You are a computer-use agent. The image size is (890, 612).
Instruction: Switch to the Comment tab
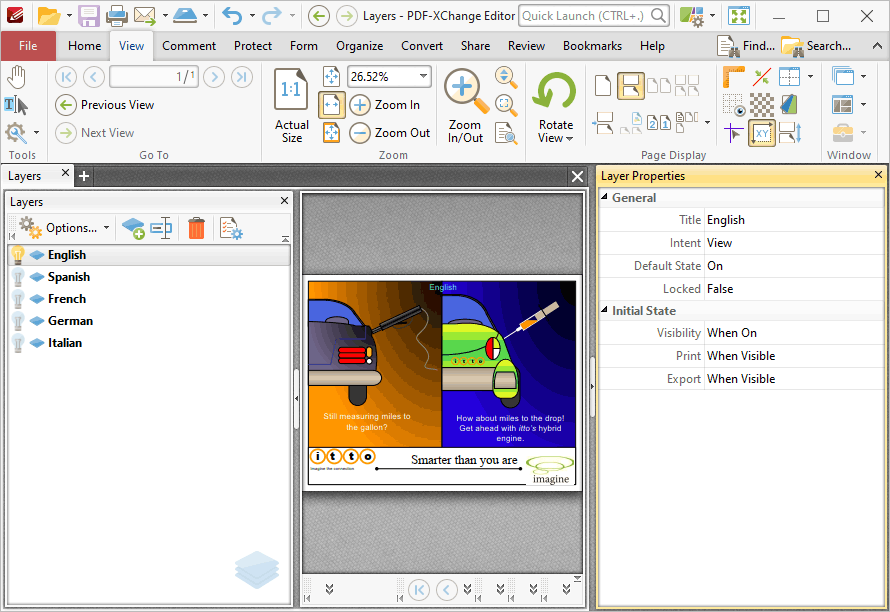[x=188, y=46]
